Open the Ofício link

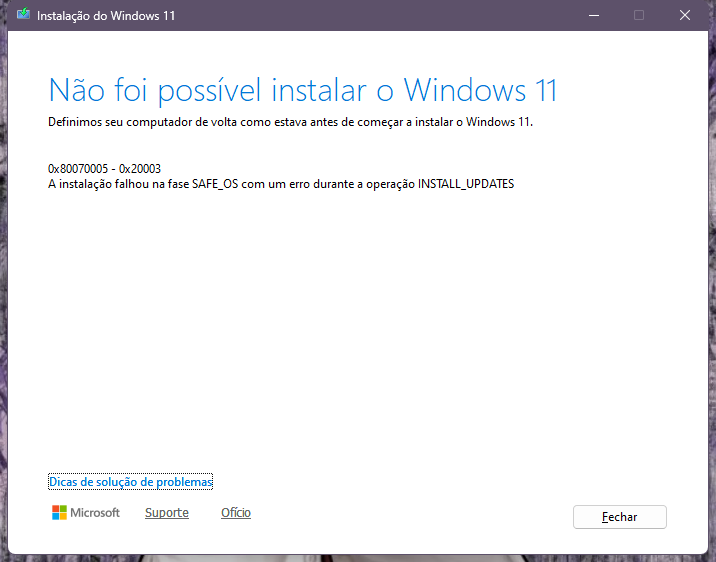(x=236, y=513)
